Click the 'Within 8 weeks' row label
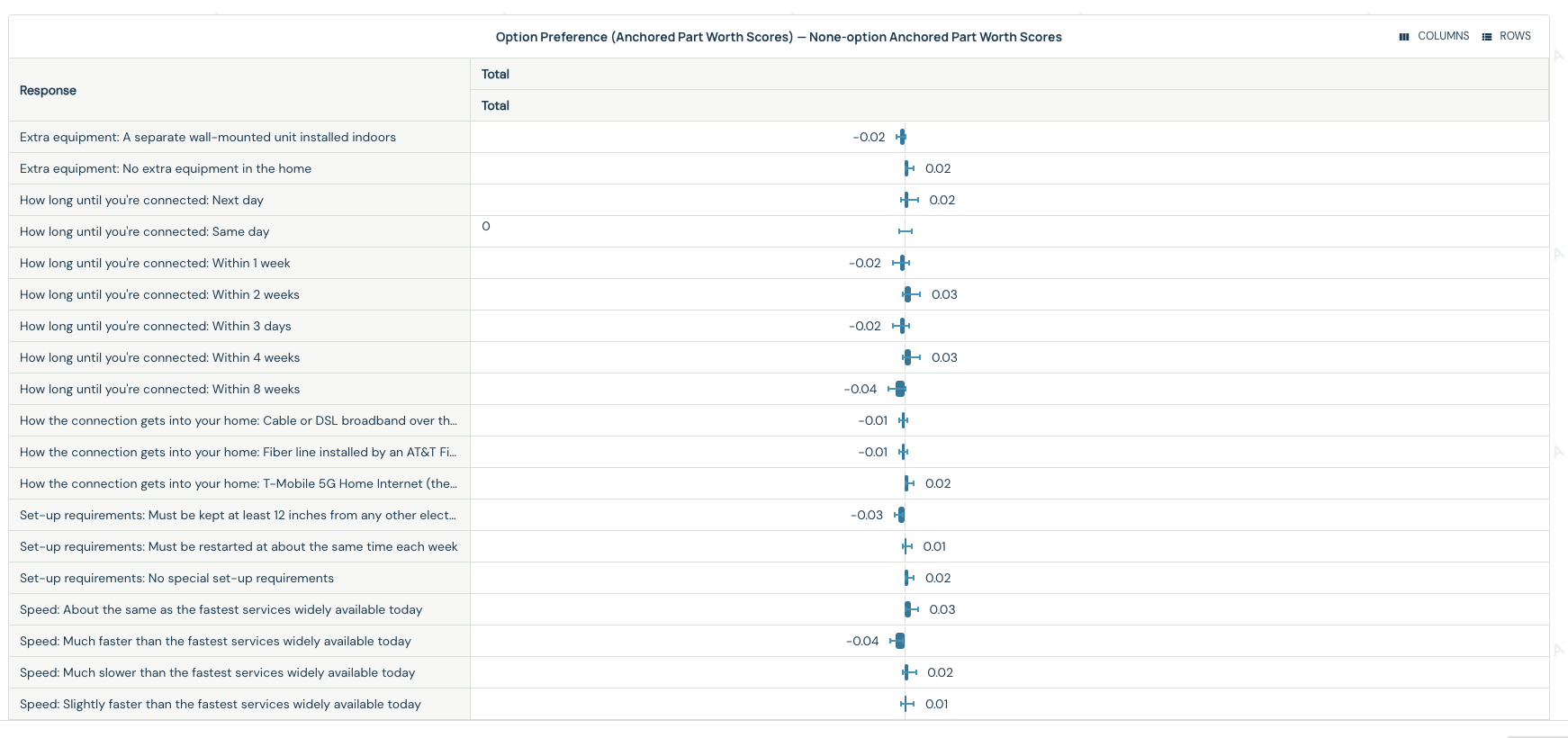This screenshot has height=738, width=1568. click(160, 389)
